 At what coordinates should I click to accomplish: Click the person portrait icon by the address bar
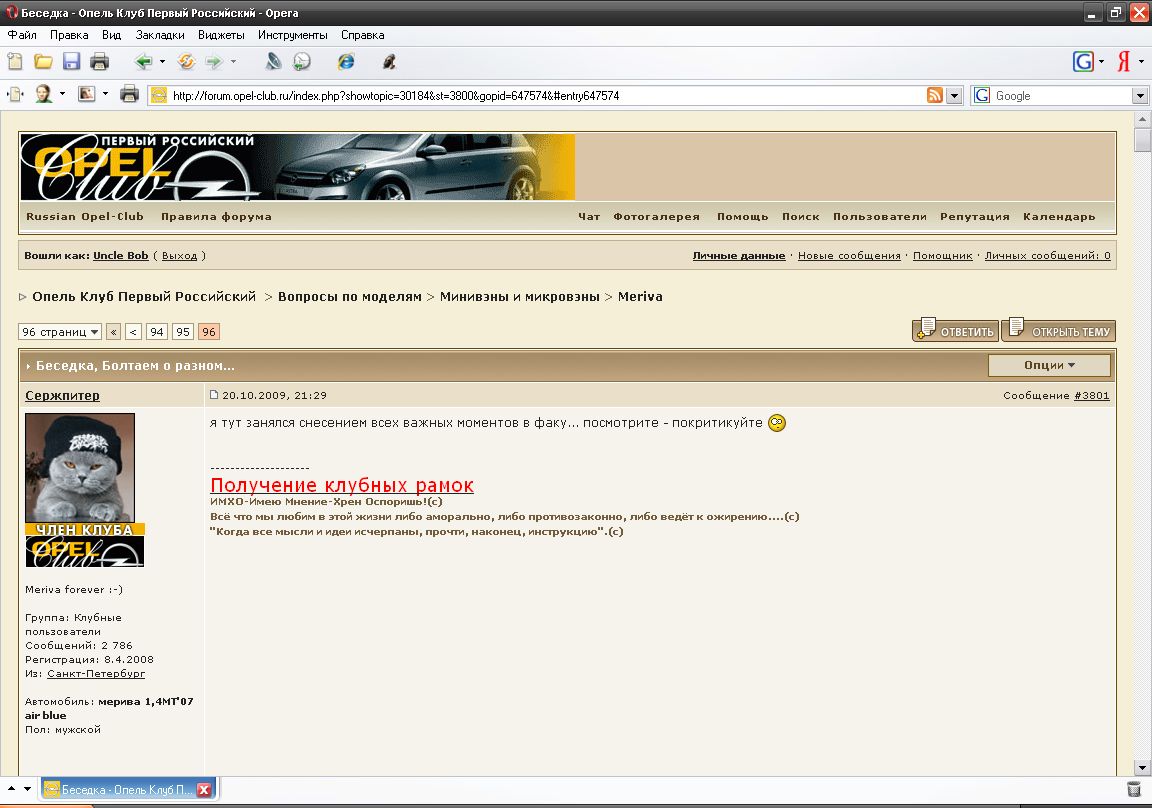43,94
